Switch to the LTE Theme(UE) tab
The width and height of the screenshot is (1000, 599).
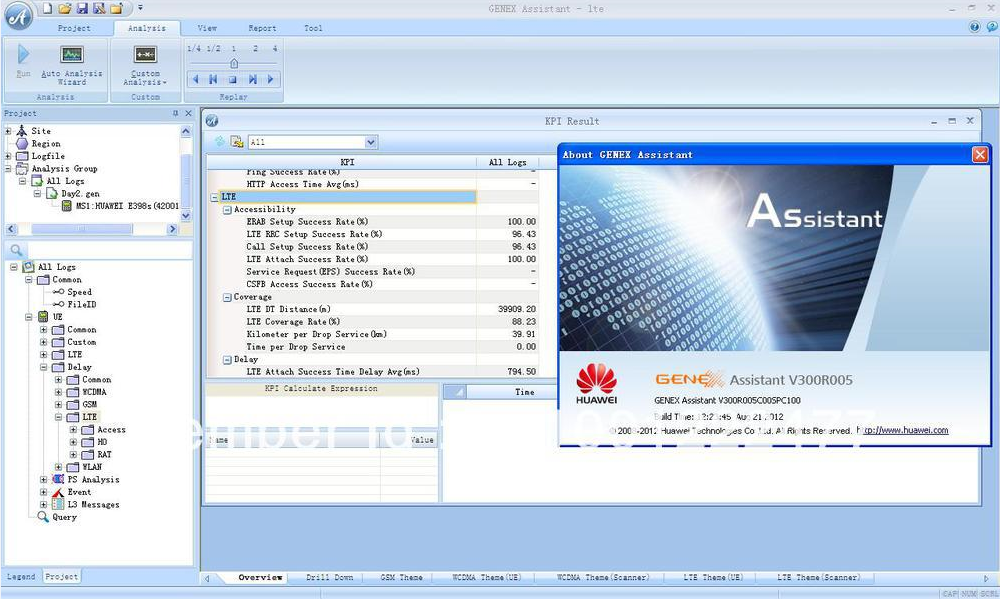[713, 577]
